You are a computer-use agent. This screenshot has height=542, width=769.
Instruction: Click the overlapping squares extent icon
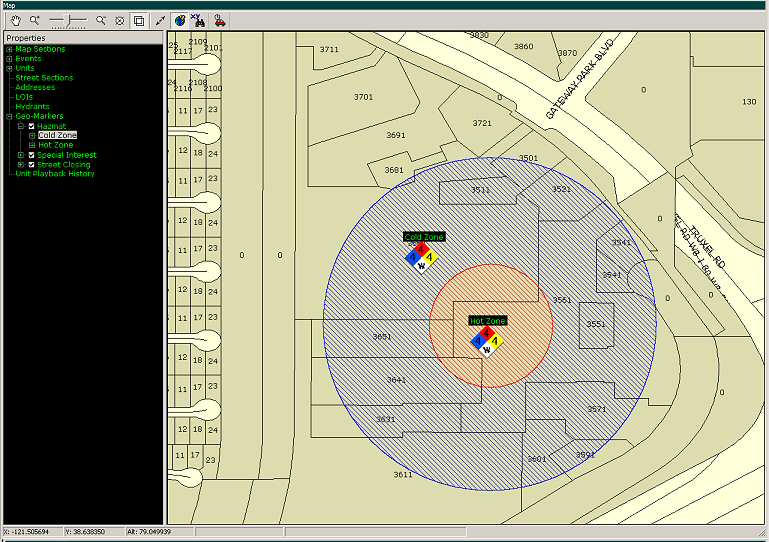pyautogui.click(x=139, y=20)
